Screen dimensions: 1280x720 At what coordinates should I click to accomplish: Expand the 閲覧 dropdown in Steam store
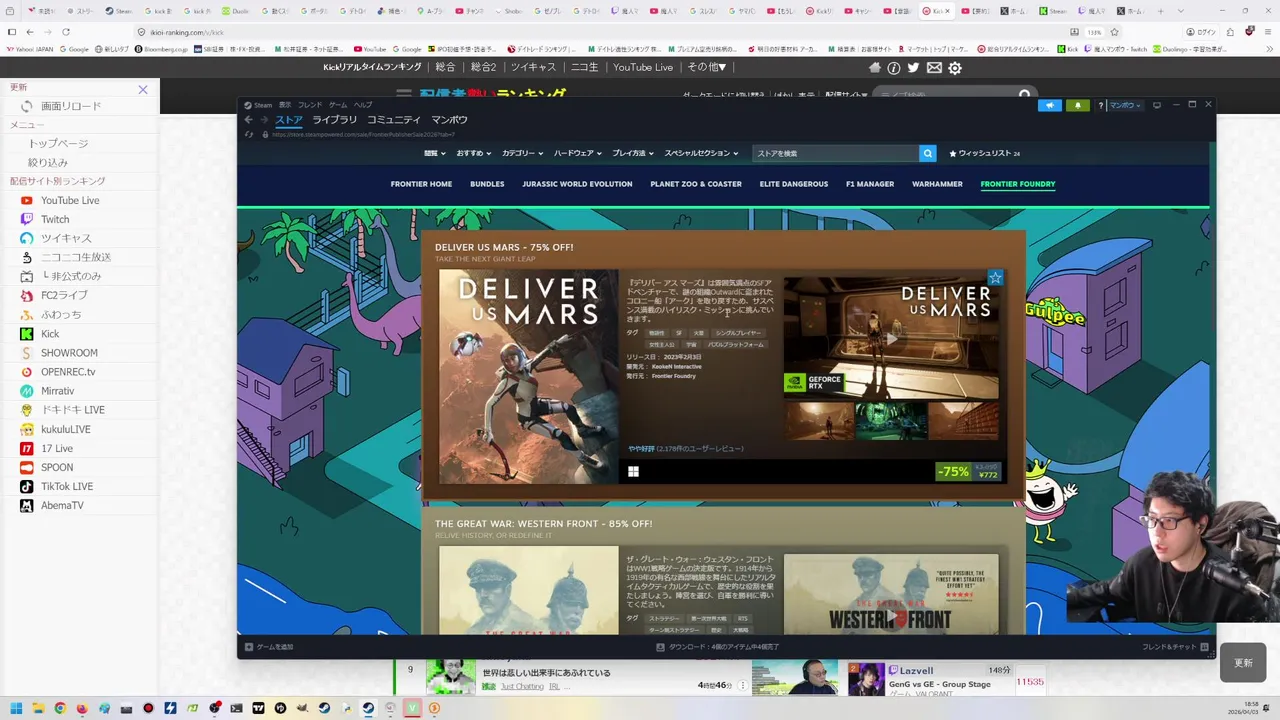434,153
